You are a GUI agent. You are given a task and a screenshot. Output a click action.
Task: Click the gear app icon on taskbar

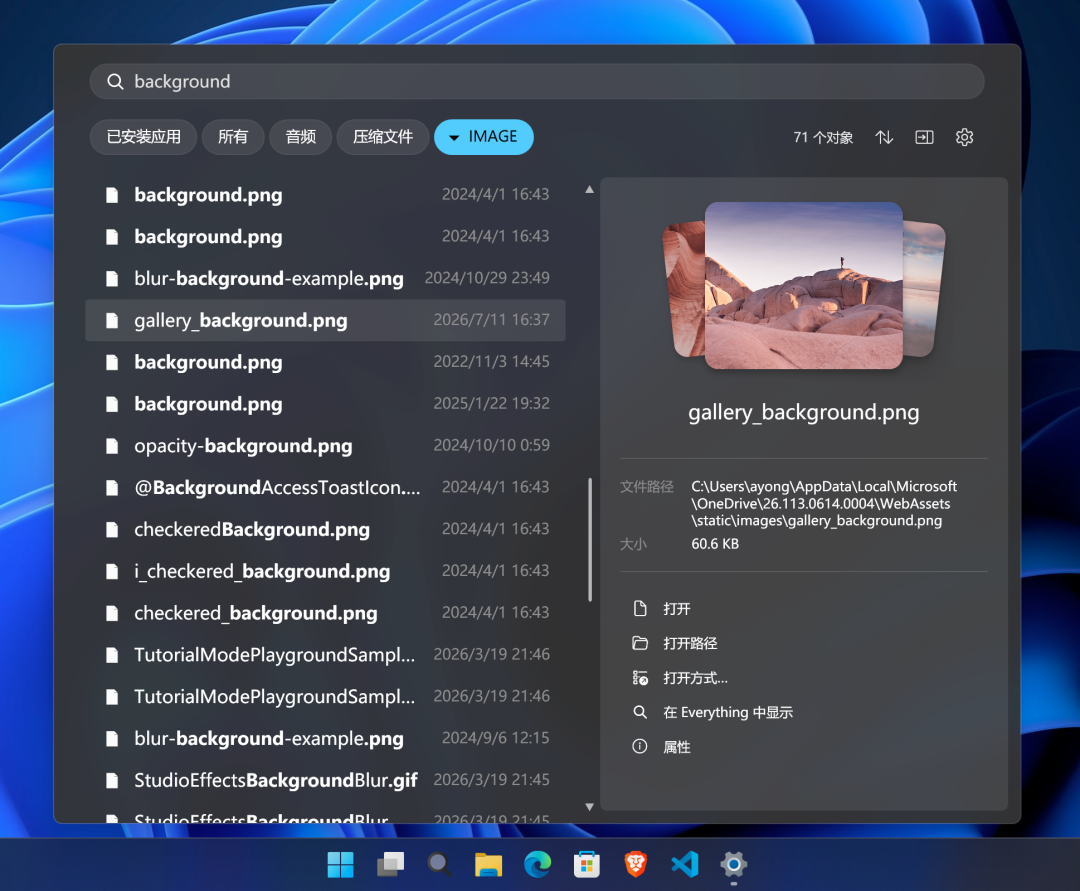click(x=734, y=864)
